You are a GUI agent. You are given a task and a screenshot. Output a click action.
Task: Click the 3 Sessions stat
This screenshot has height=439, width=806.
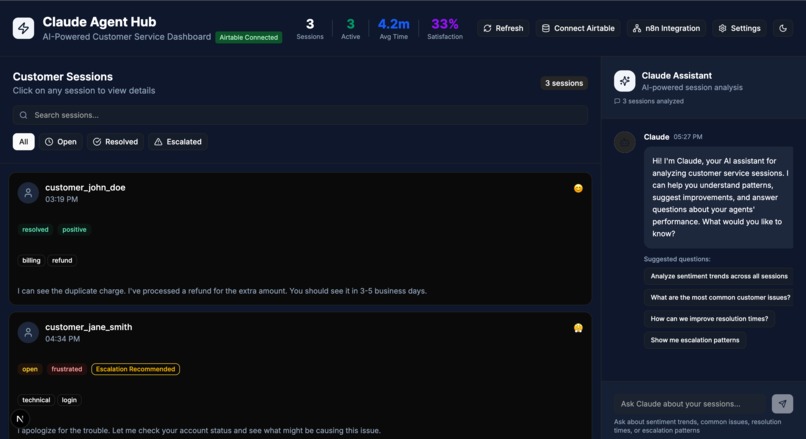coord(310,29)
